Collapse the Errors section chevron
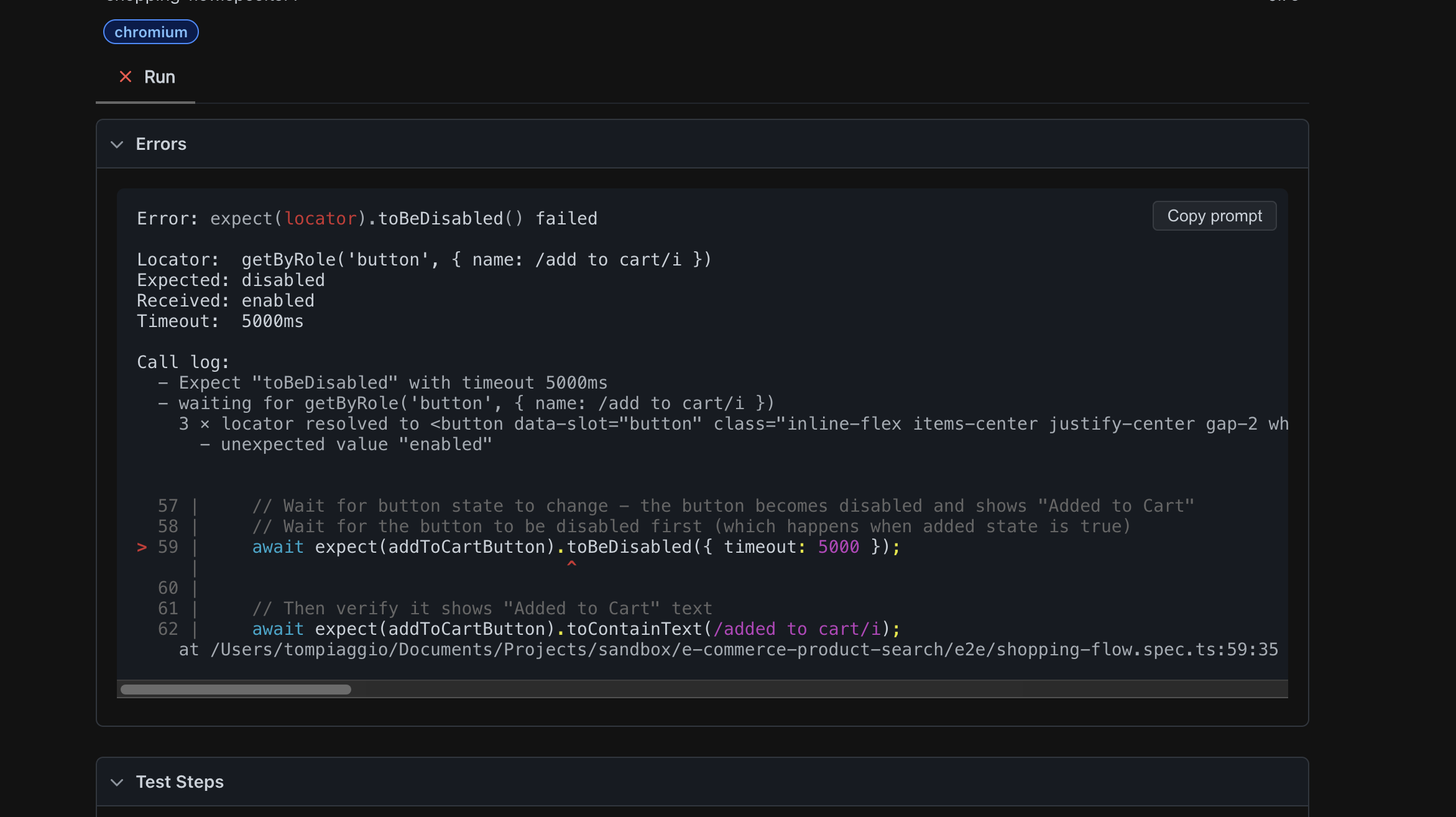Screen dimensions: 1456x817 point(116,144)
